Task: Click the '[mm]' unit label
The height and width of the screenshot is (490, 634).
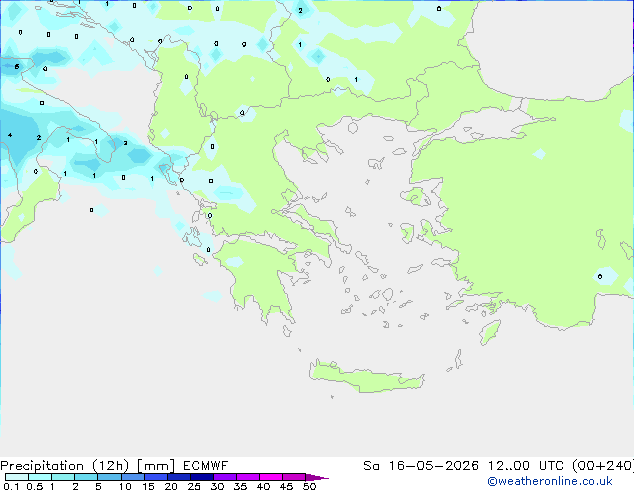Action: coord(156,466)
